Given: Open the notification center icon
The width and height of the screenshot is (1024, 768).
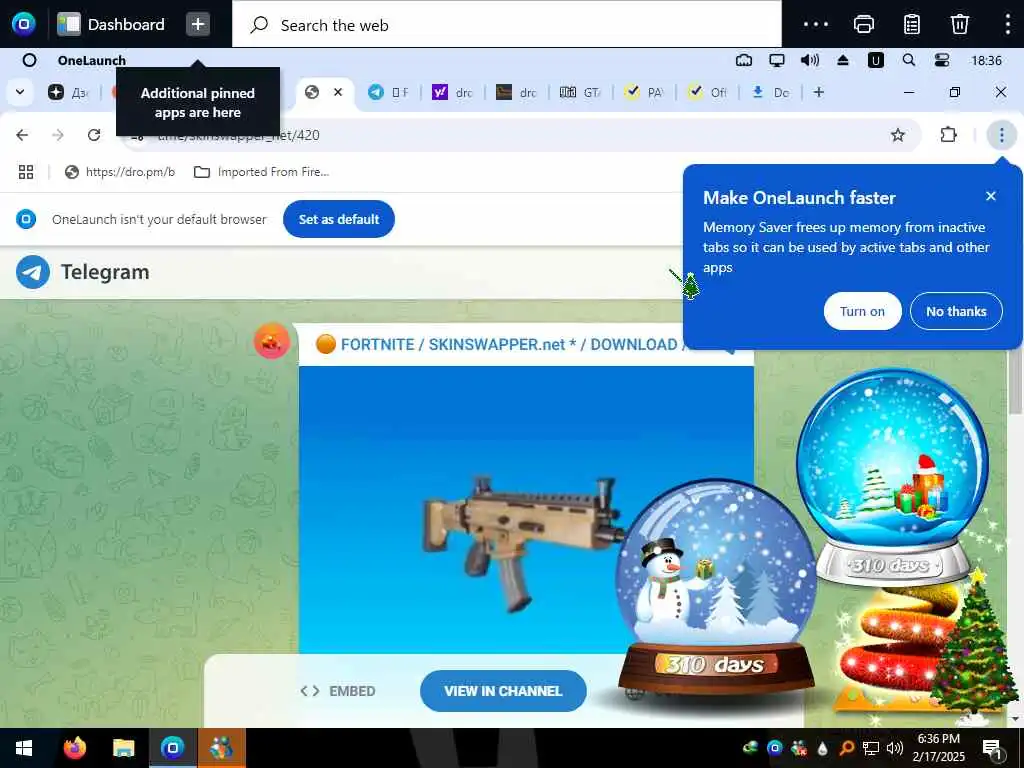Looking at the screenshot, I should point(991,748).
